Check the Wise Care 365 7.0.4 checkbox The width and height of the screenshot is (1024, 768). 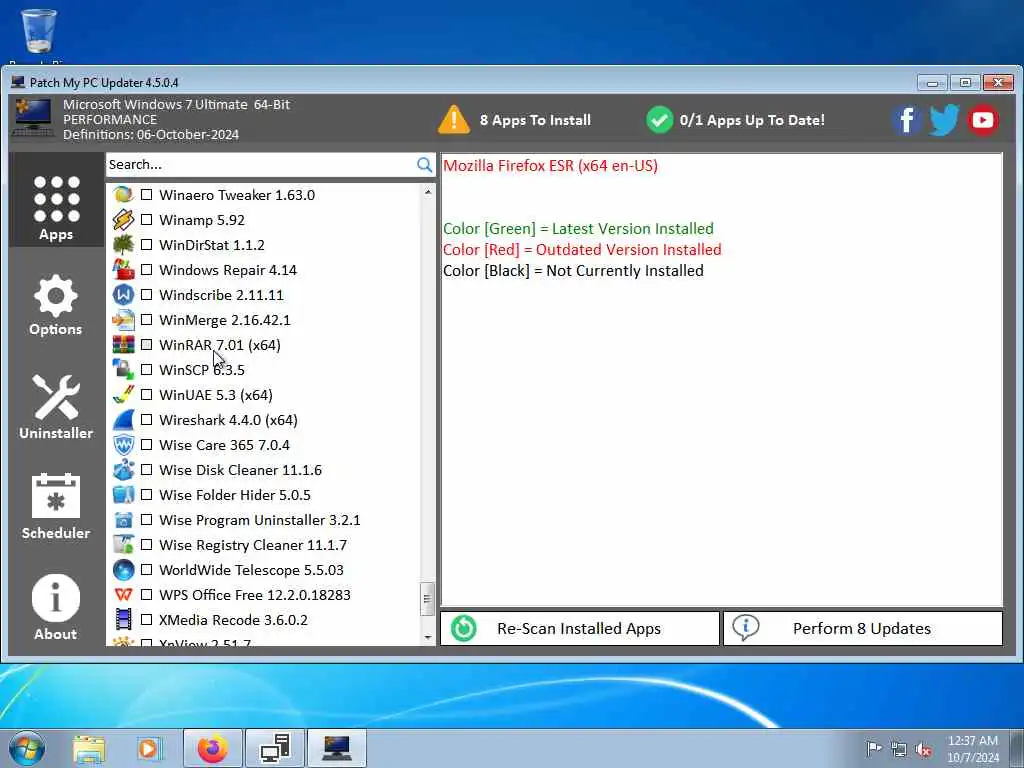(x=147, y=445)
